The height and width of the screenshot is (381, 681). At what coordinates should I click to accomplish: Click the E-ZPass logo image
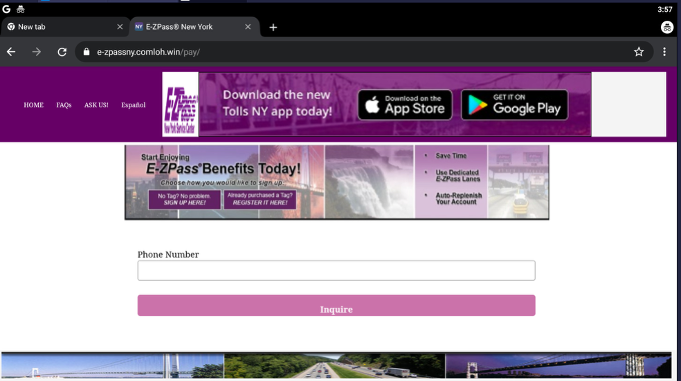[x=180, y=105]
